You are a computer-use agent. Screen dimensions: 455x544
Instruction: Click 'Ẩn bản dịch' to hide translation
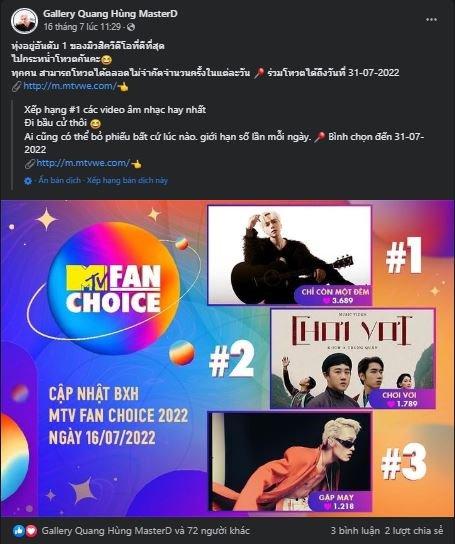(x=59, y=180)
